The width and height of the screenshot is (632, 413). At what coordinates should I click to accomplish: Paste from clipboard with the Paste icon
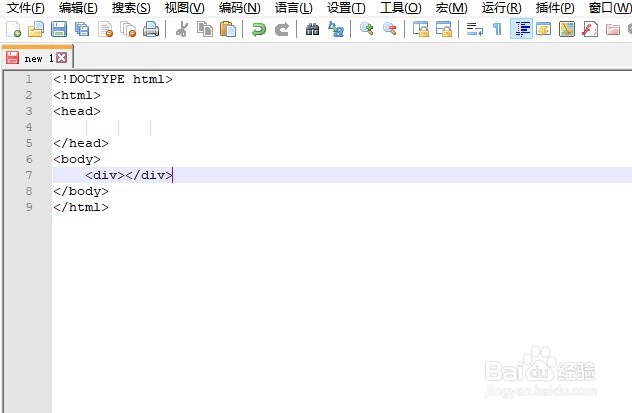pyautogui.click(x=228, y=29)
